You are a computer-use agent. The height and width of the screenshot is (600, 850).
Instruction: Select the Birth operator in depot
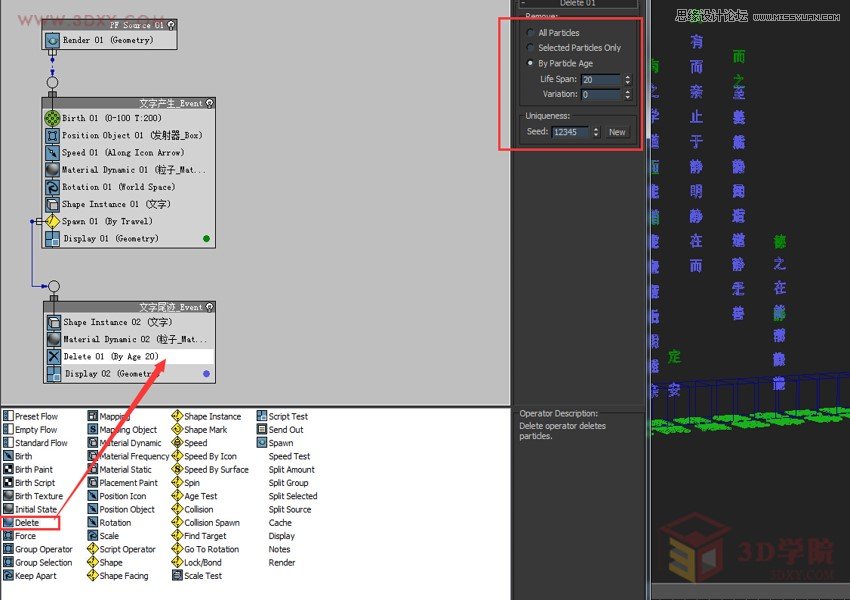(x=18, y=456)
